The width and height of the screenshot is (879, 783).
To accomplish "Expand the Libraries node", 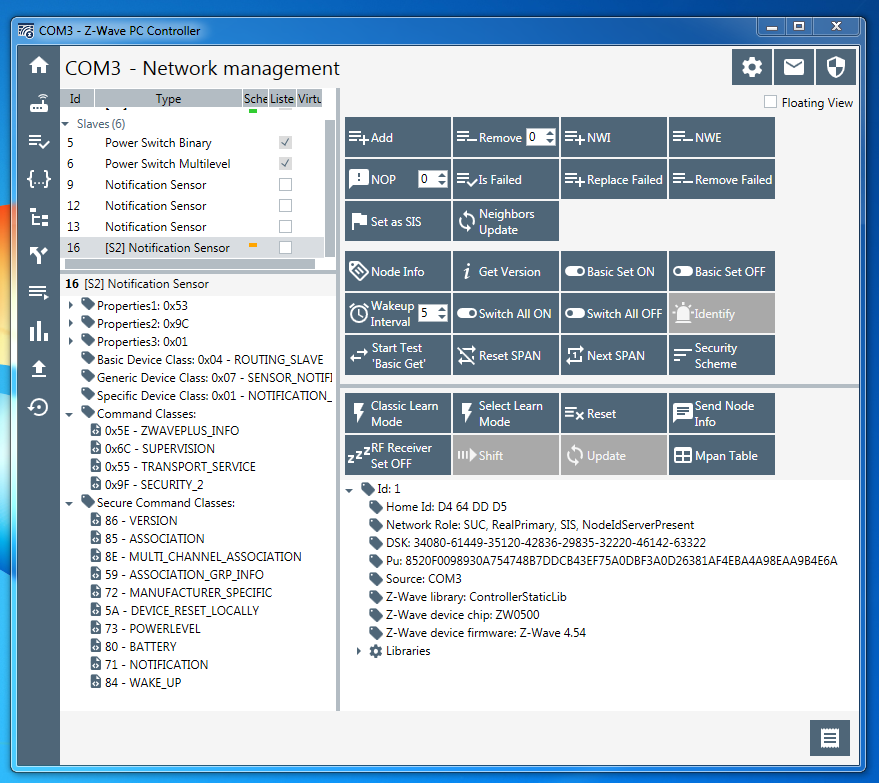I will (x=360, y=651).
